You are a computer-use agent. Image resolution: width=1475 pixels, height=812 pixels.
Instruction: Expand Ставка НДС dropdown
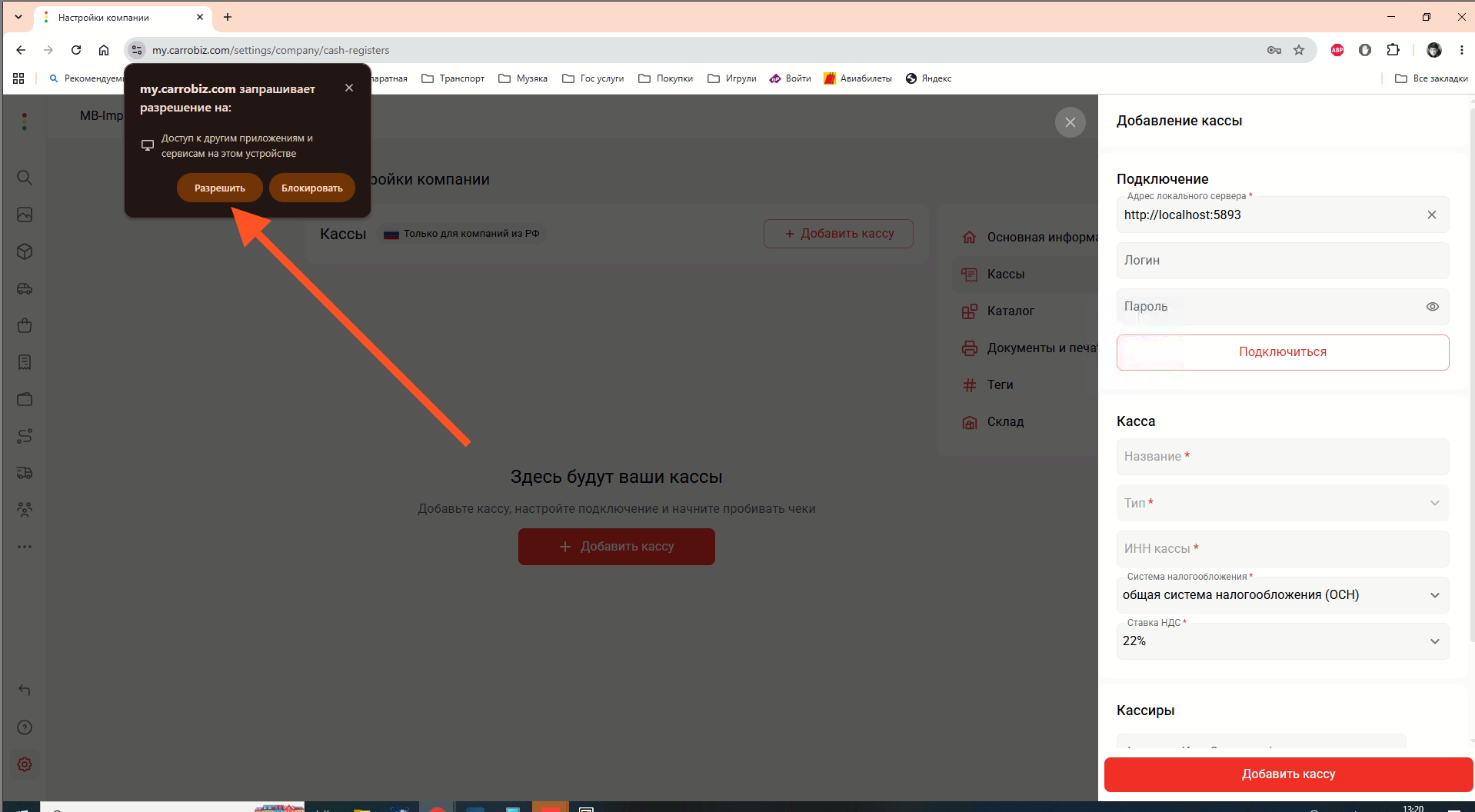coord(1283,641)
